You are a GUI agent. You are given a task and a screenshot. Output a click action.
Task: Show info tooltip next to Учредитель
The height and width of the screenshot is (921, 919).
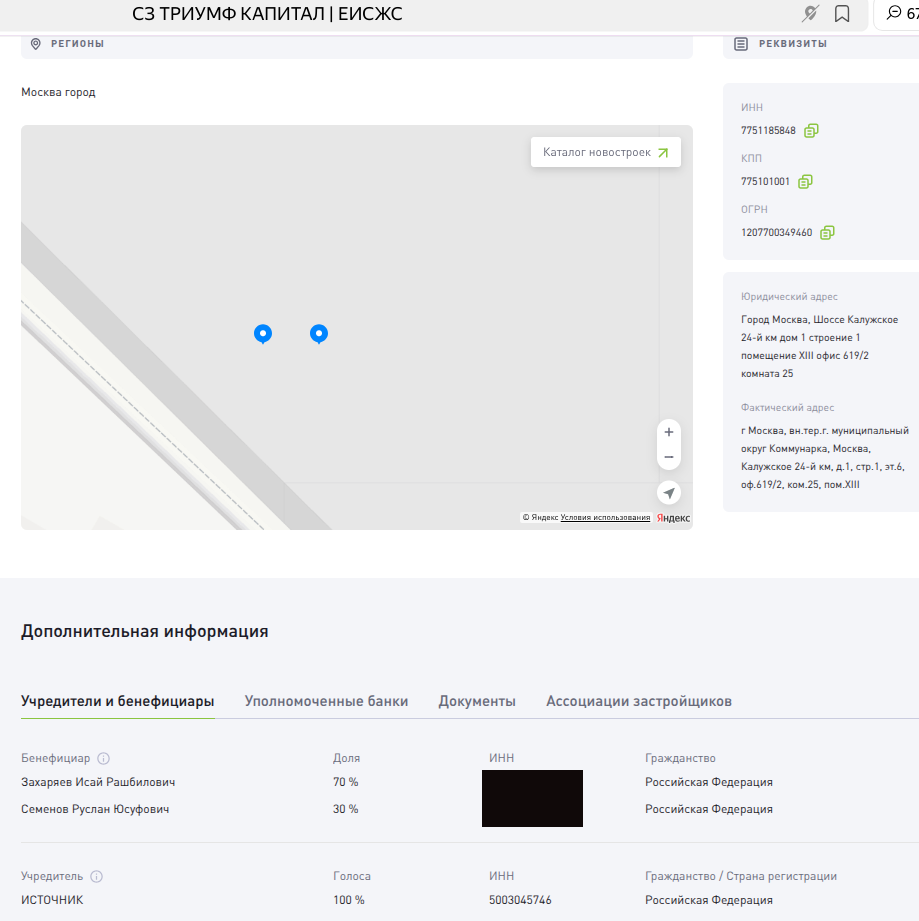[x=97, y=877]
